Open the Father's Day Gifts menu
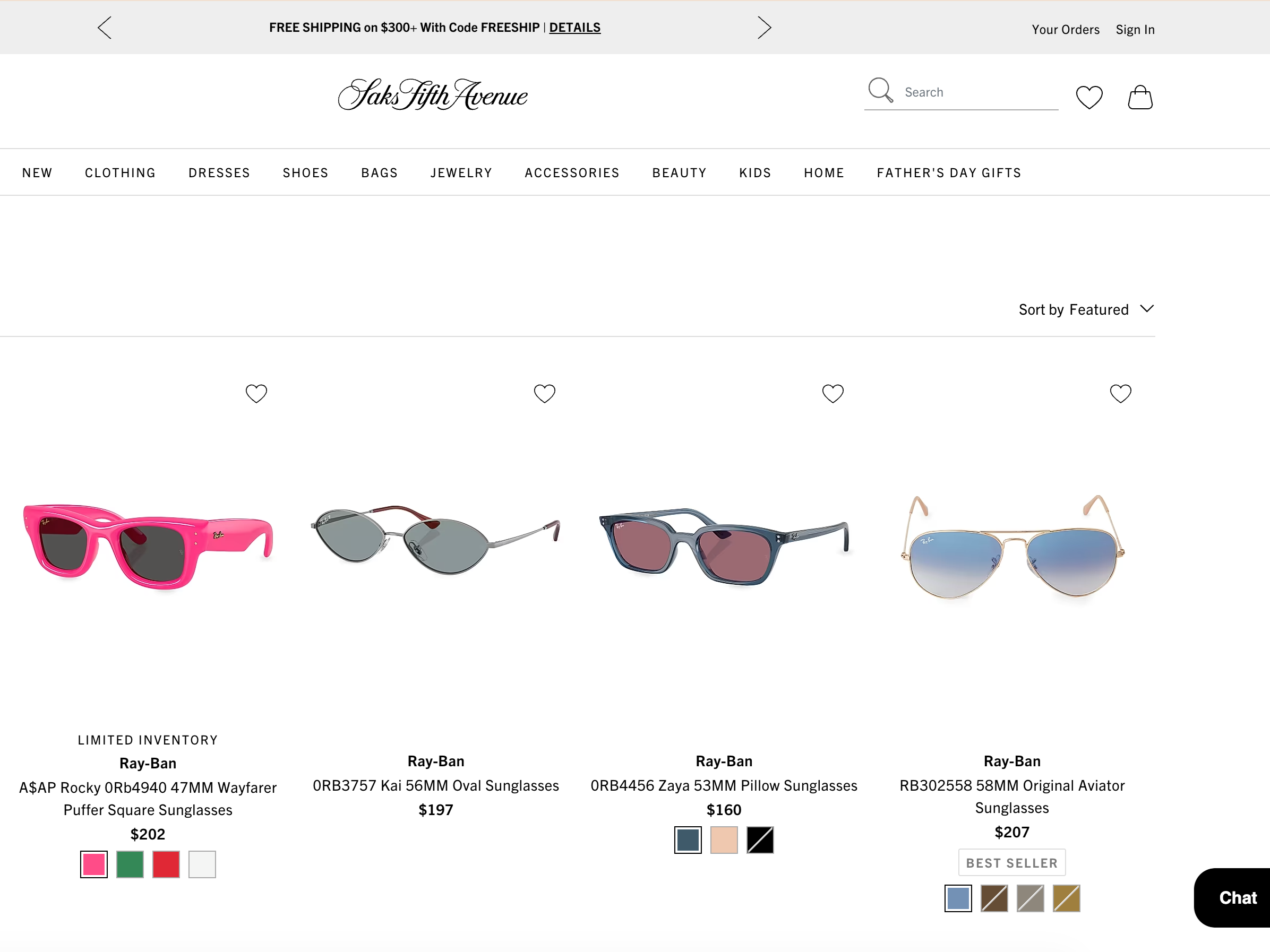The width and height of the screenshot is (1270, 952). coord(949,172)
